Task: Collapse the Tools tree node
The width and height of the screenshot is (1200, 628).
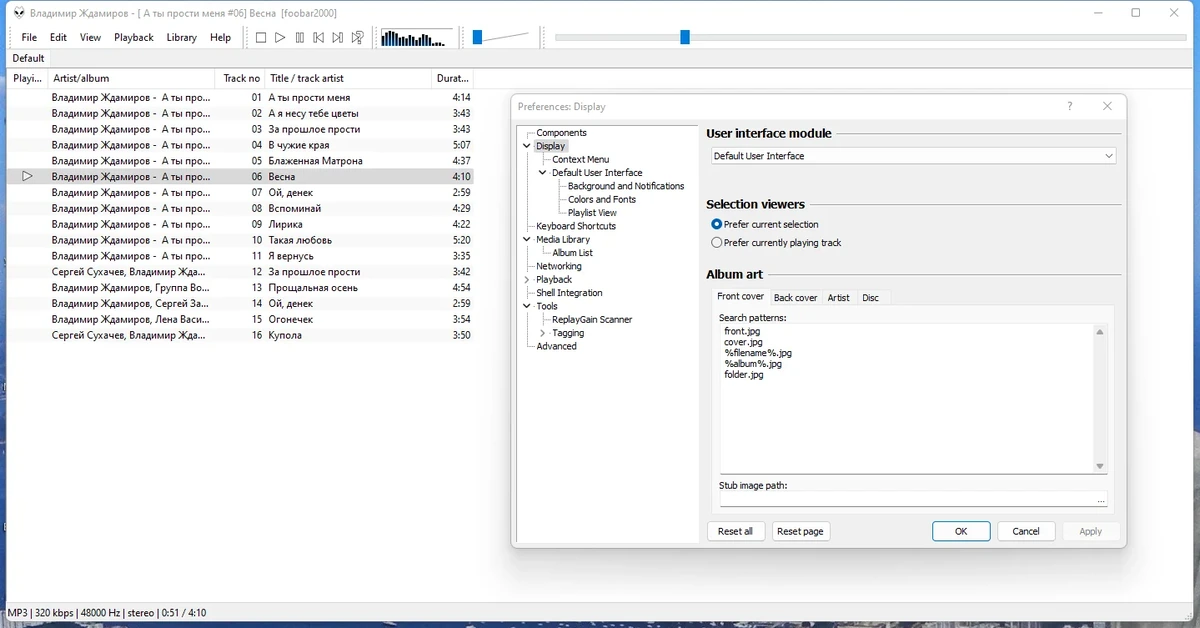Action: 527,306
